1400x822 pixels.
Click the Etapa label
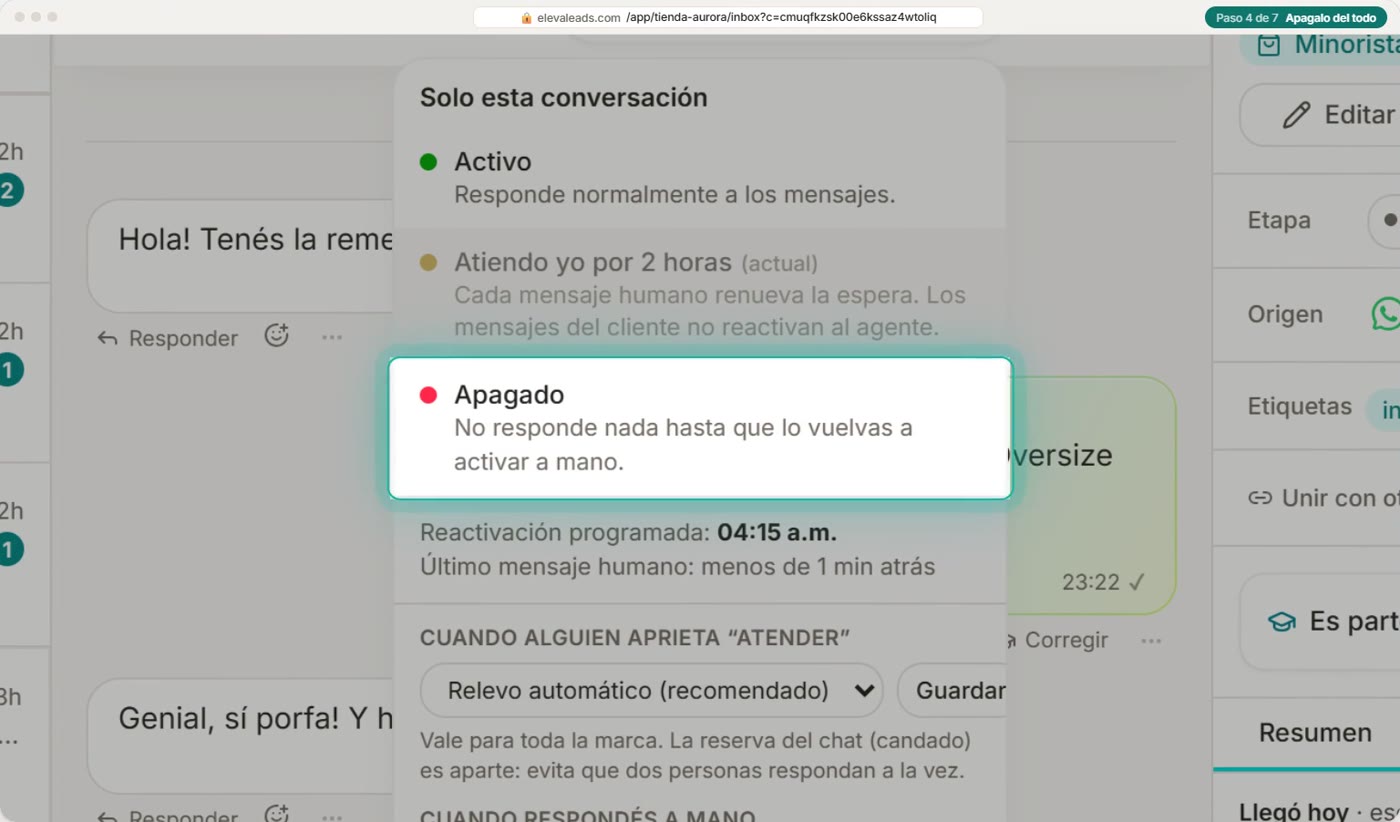(1279, 220)
